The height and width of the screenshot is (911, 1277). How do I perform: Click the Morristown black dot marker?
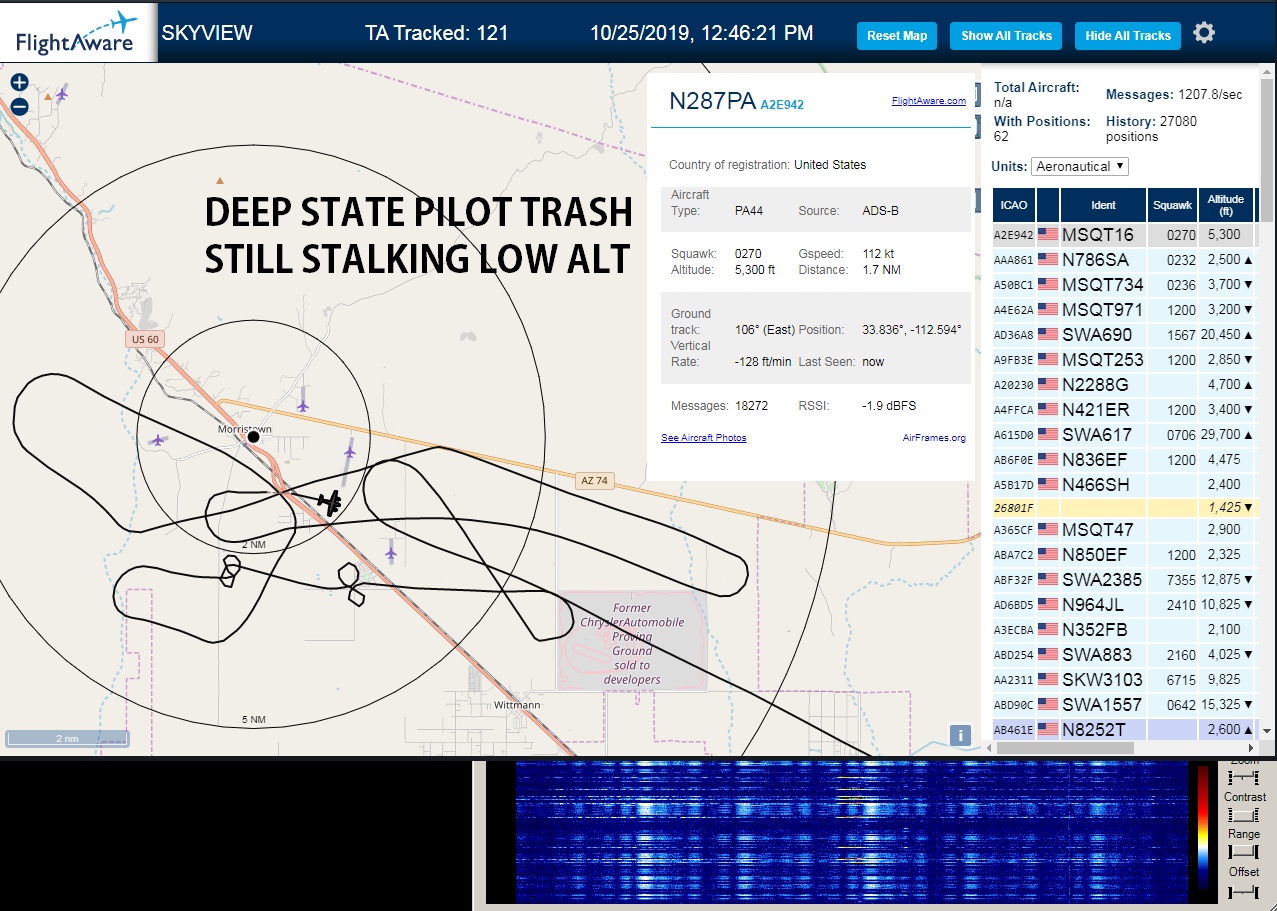[254, 437]
